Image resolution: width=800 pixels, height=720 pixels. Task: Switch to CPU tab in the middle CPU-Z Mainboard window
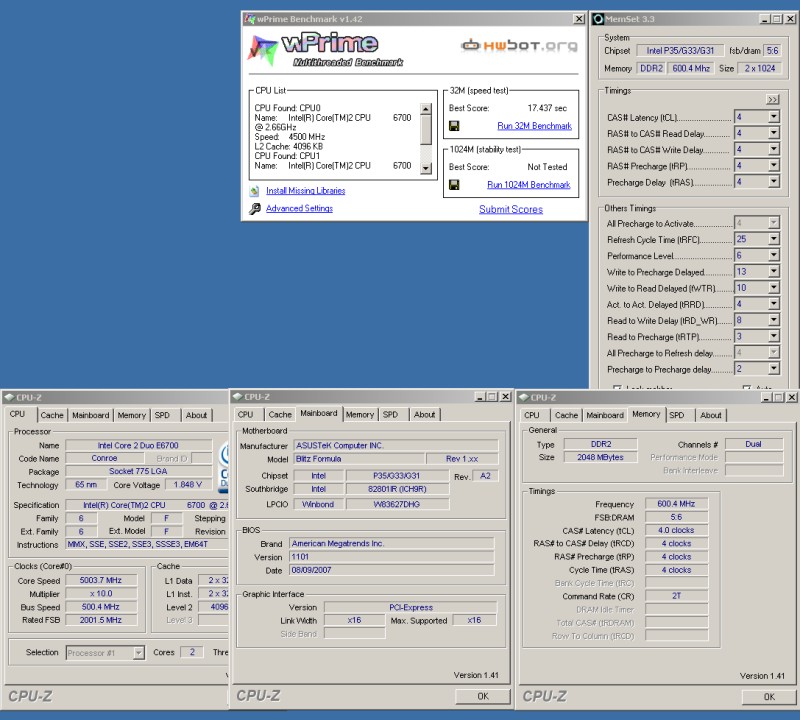(245, 414)
